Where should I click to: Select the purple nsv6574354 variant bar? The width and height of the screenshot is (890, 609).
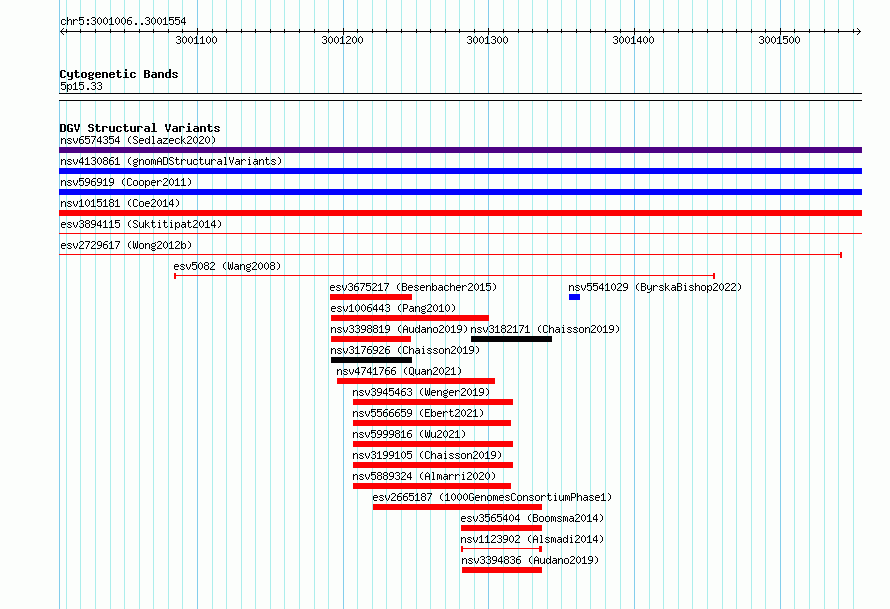coord(460,150)
